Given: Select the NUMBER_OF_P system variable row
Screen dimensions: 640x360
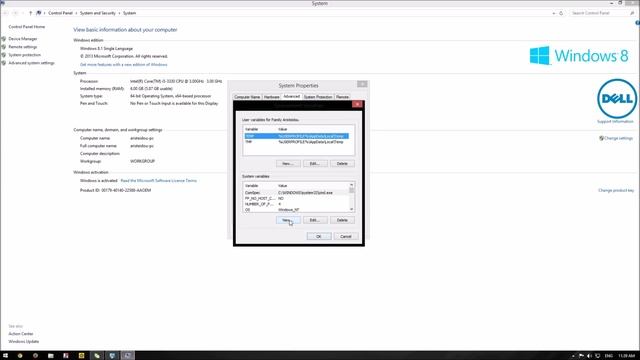Looking at the screenshot, I should click(x=296, y=204).
